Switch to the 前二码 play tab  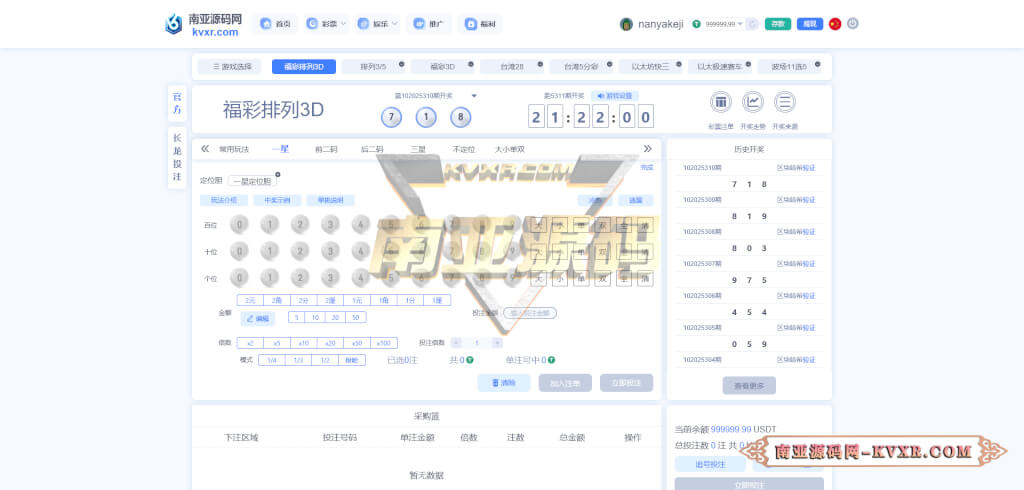[x=326, y=148]
